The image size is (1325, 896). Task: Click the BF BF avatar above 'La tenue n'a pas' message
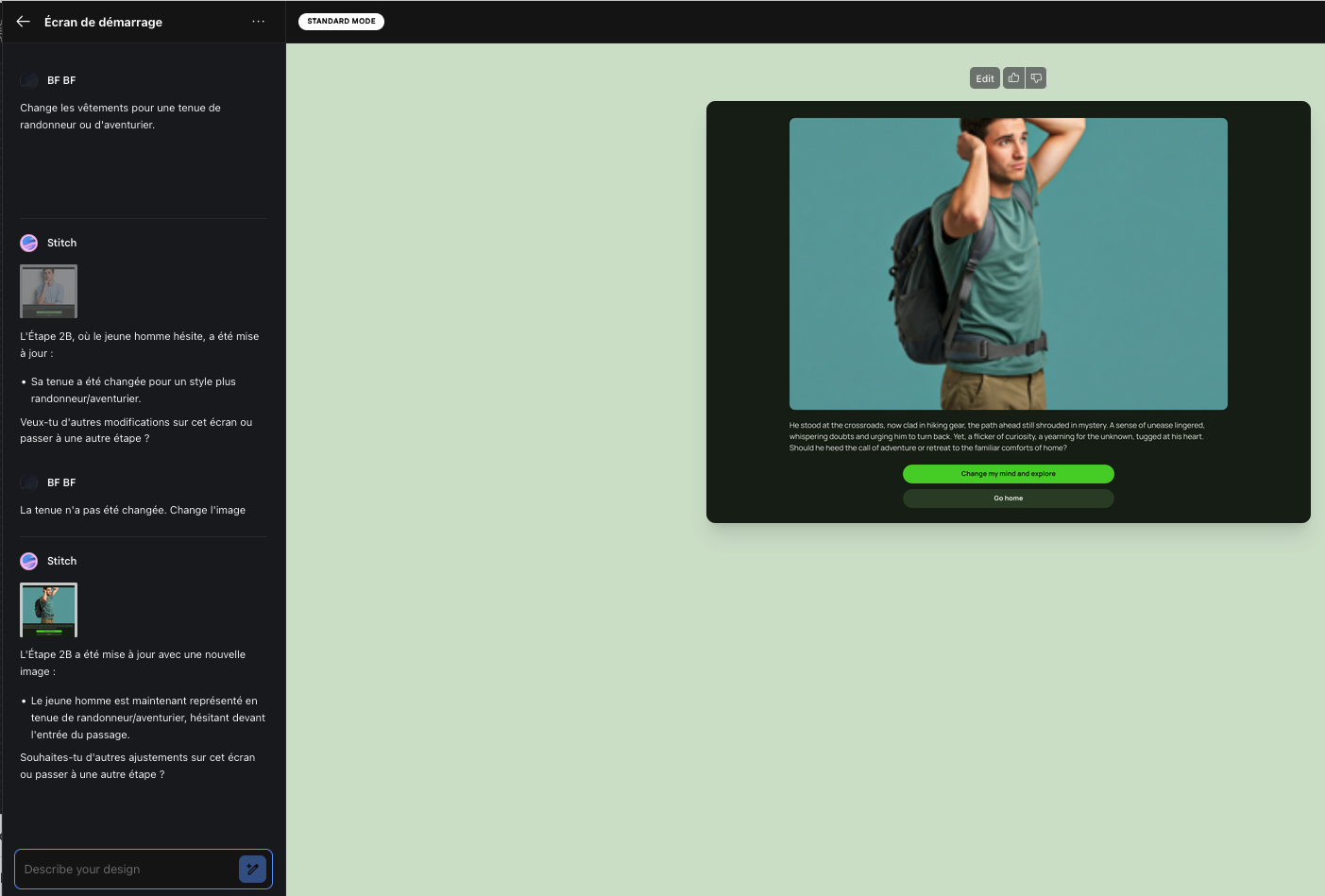click(x=29, y=482)
